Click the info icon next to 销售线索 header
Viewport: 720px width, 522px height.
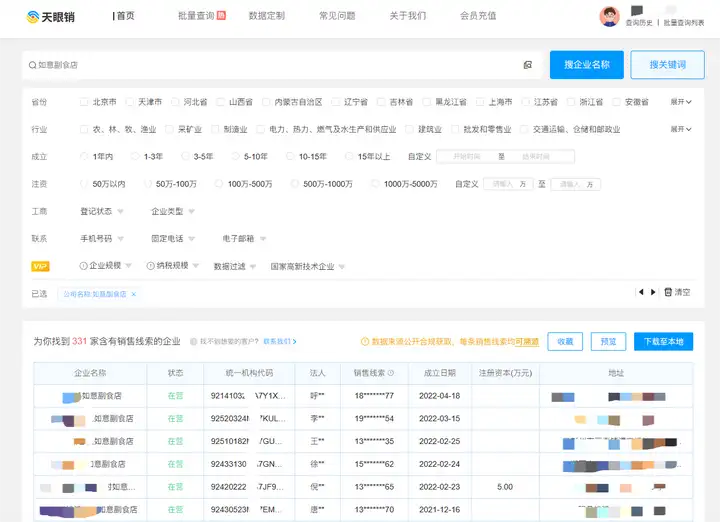point(391,373)
